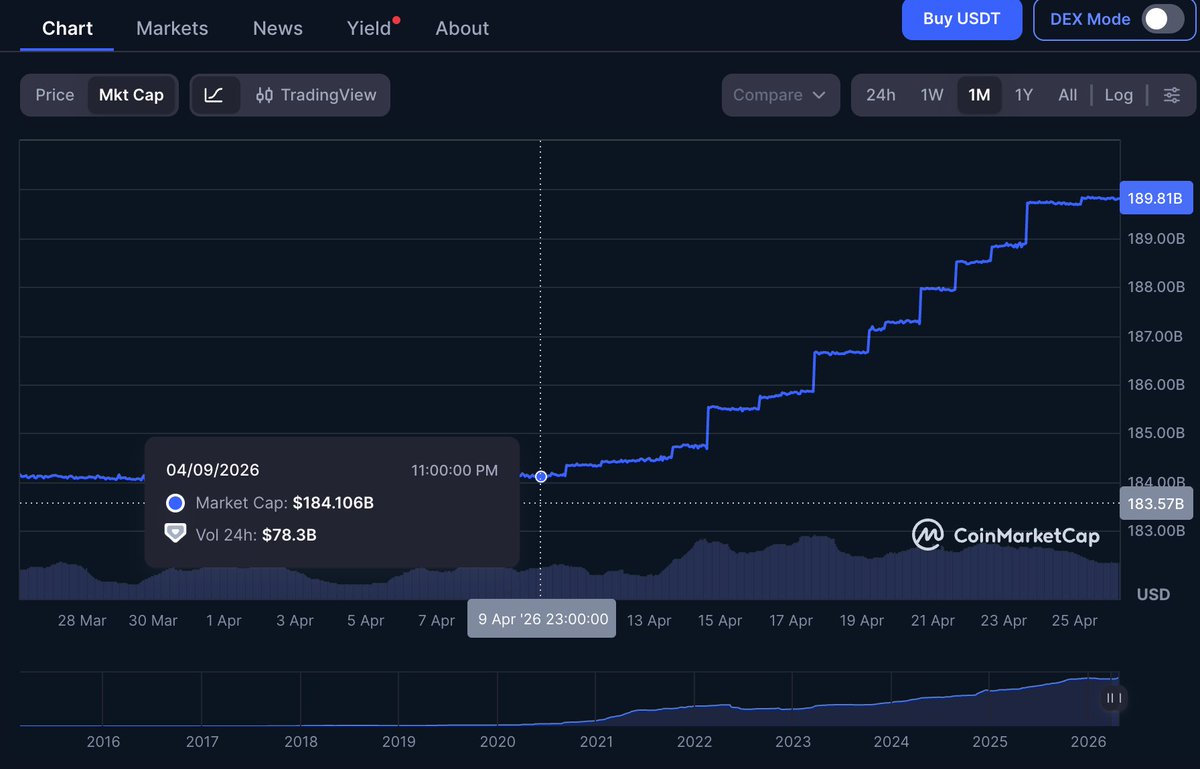The height and width of the screenshot is (769, 1200).
Task: Click the 28 Mar x-axis label
Action: [x=82, y=620]
